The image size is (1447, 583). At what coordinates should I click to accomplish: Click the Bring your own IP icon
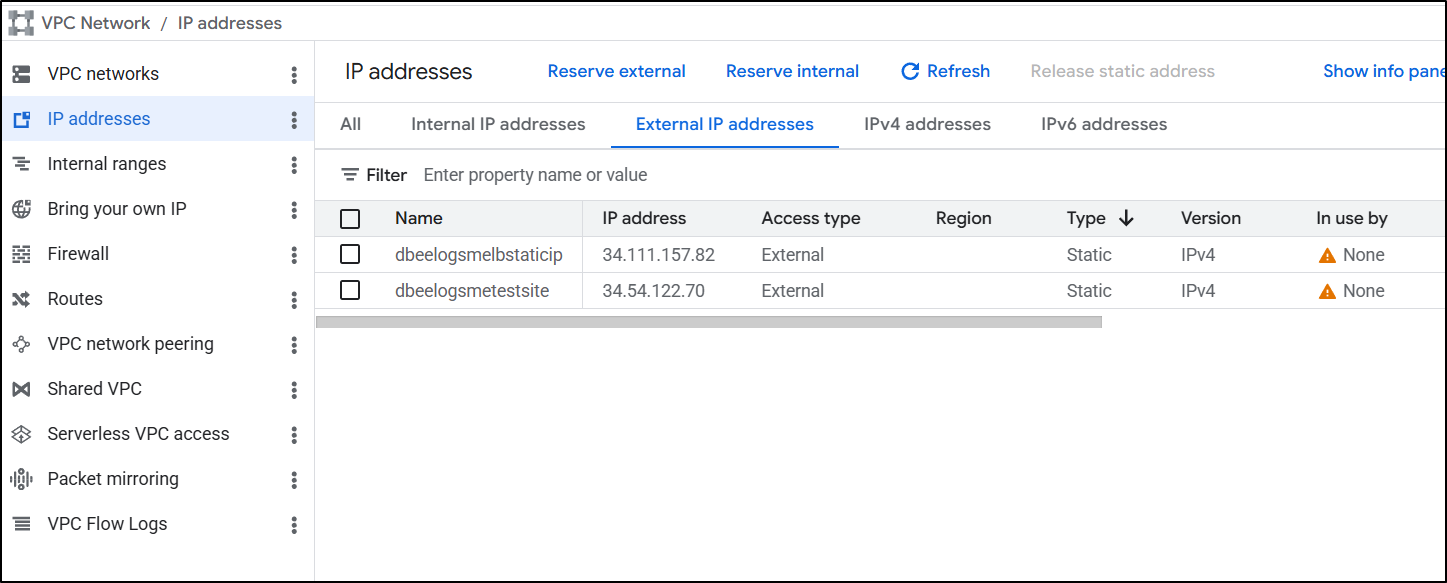pyautogui.click(x=21, y=209)
